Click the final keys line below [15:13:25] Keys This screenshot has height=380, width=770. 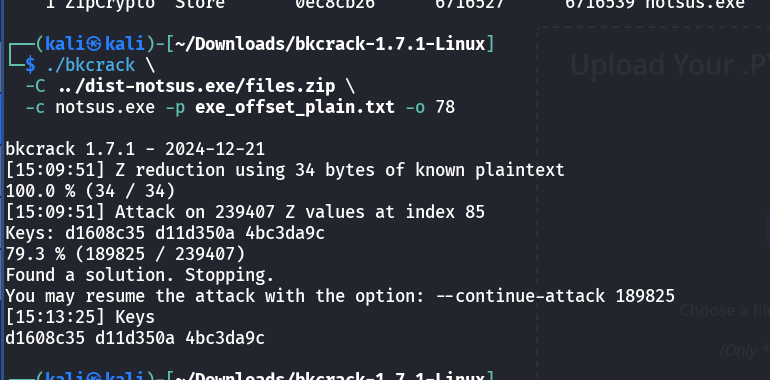pos(135,338)
